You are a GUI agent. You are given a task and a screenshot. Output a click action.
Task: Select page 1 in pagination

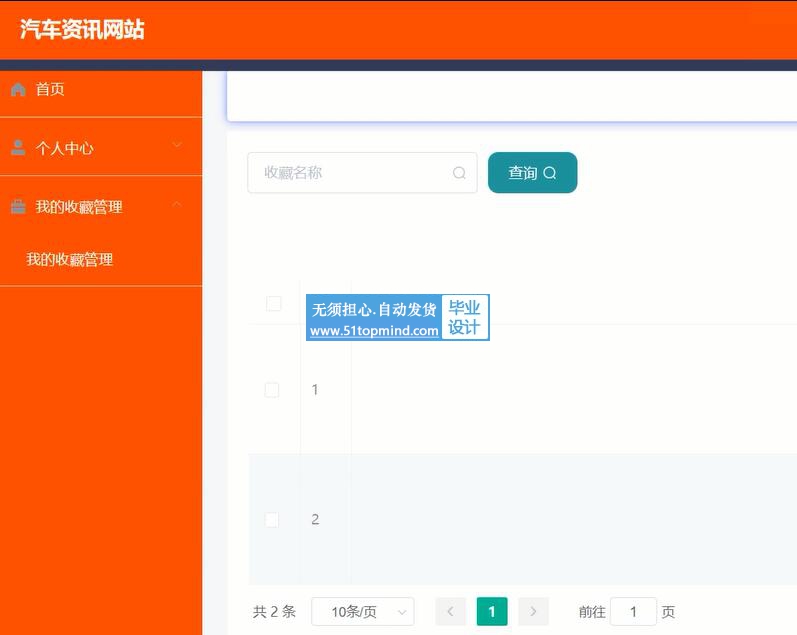click(x=492, y=612)
